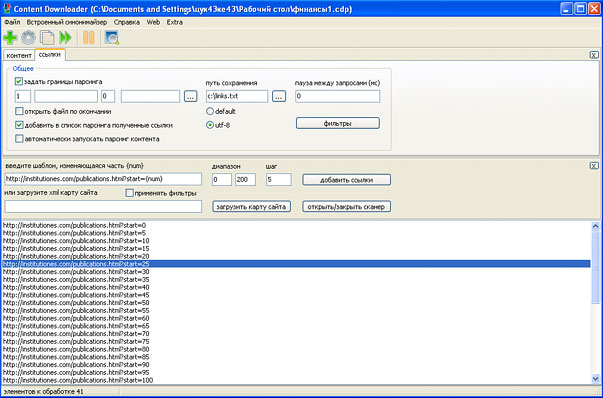Click the orange pause toolbar icon

tap(89, 38)
